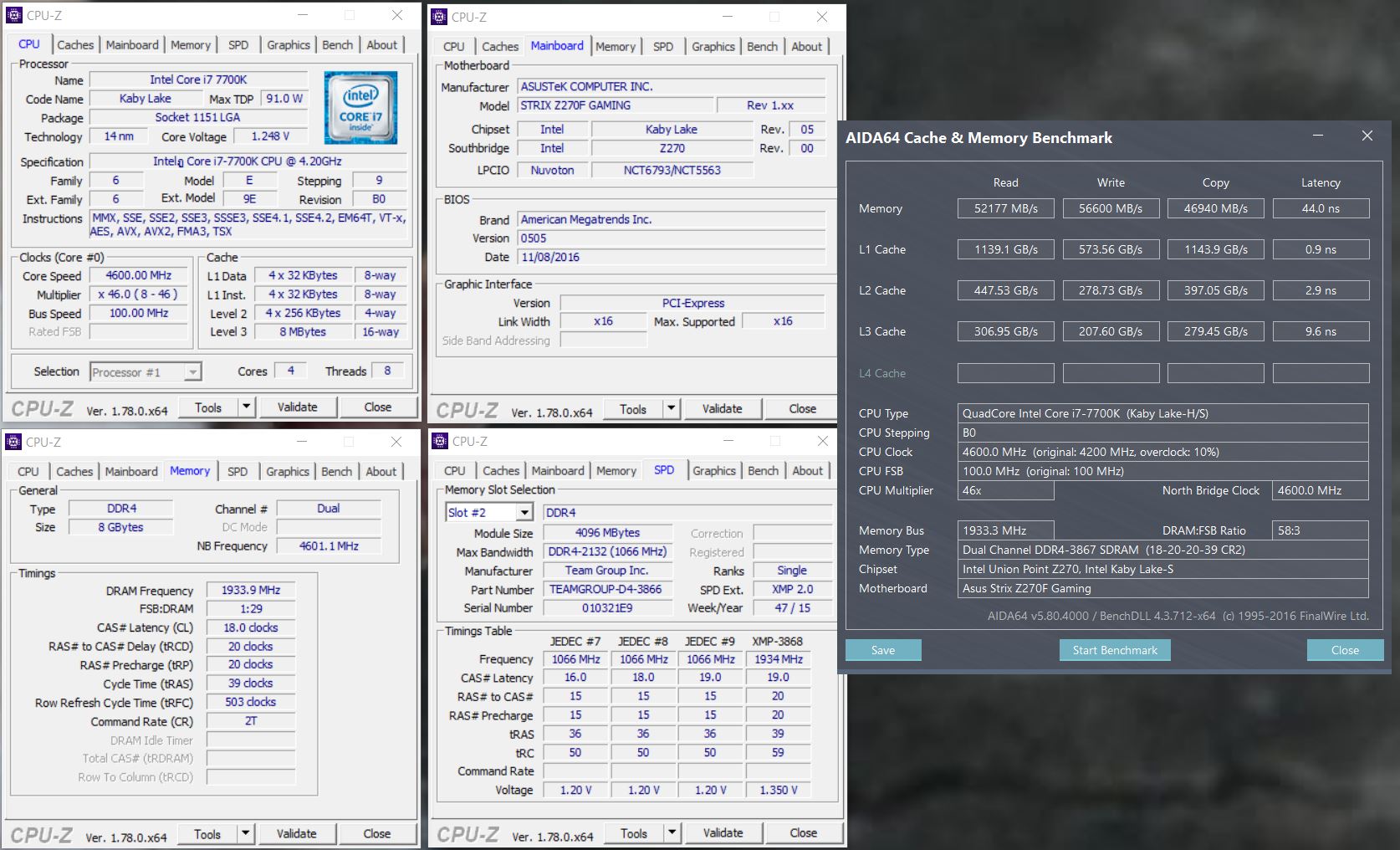Close the AIDA64 window using title bar X
Viewport: 1400px width, 850px height.
click(x=1367, y=136)
